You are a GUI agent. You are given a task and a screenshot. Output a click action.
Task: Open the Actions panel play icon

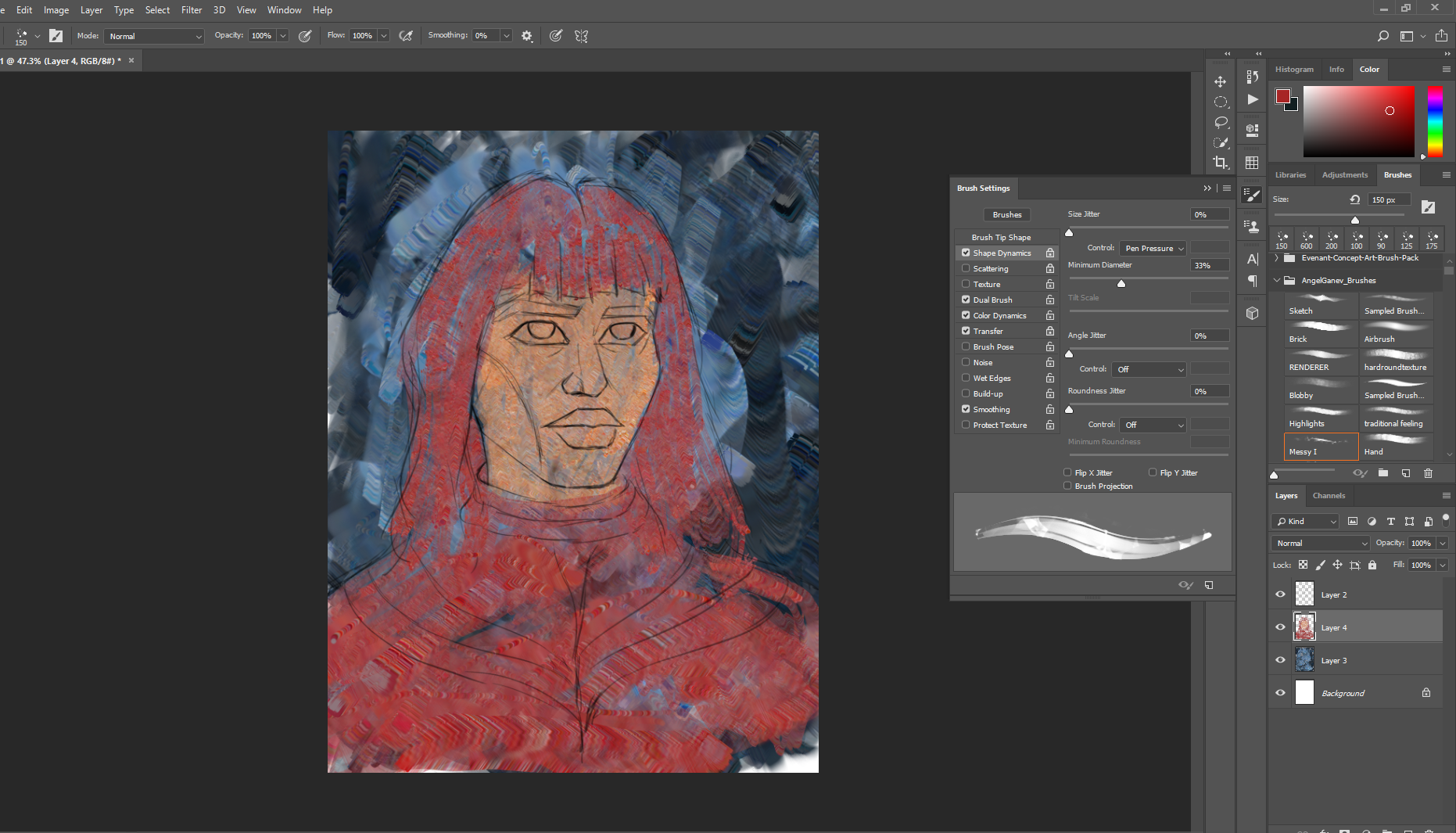(x=1252, y=99)
